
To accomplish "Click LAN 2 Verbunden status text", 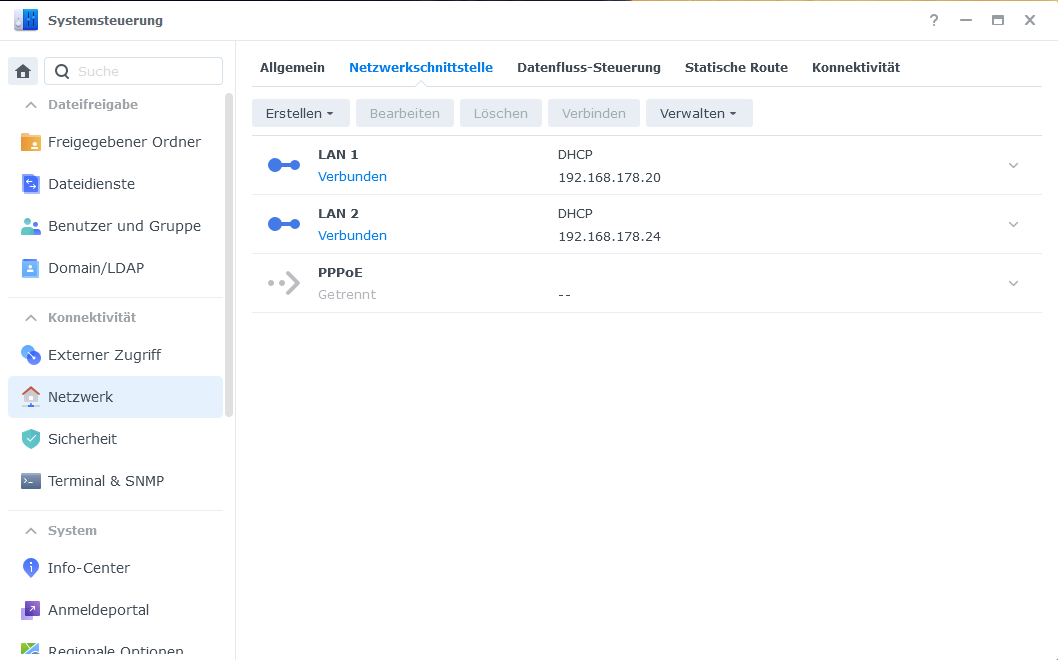I will tap(352, 236).
